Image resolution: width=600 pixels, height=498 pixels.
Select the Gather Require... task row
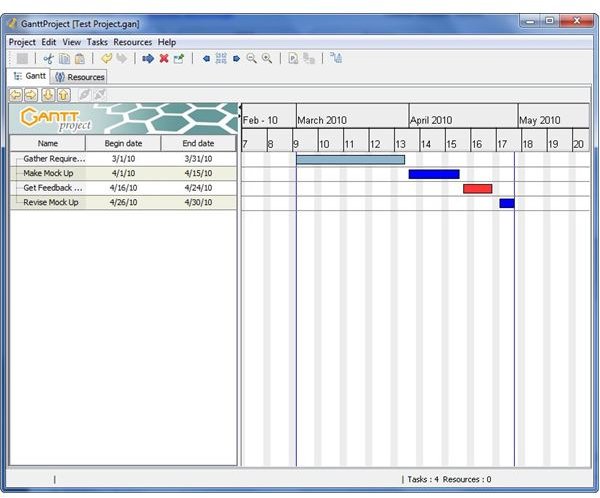pyautogui.click(x=123, y=159)
